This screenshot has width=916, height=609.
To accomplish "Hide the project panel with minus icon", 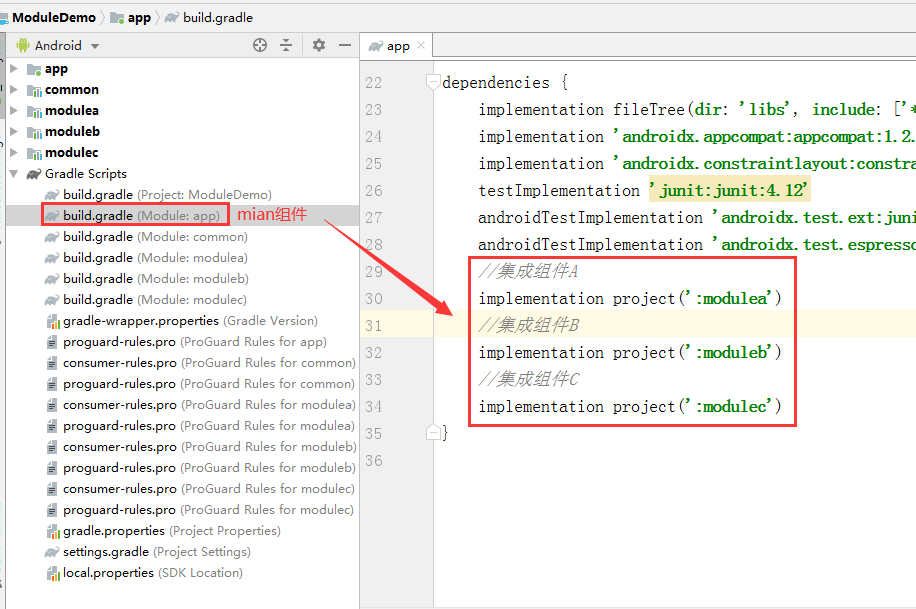I will click(345, 45).
